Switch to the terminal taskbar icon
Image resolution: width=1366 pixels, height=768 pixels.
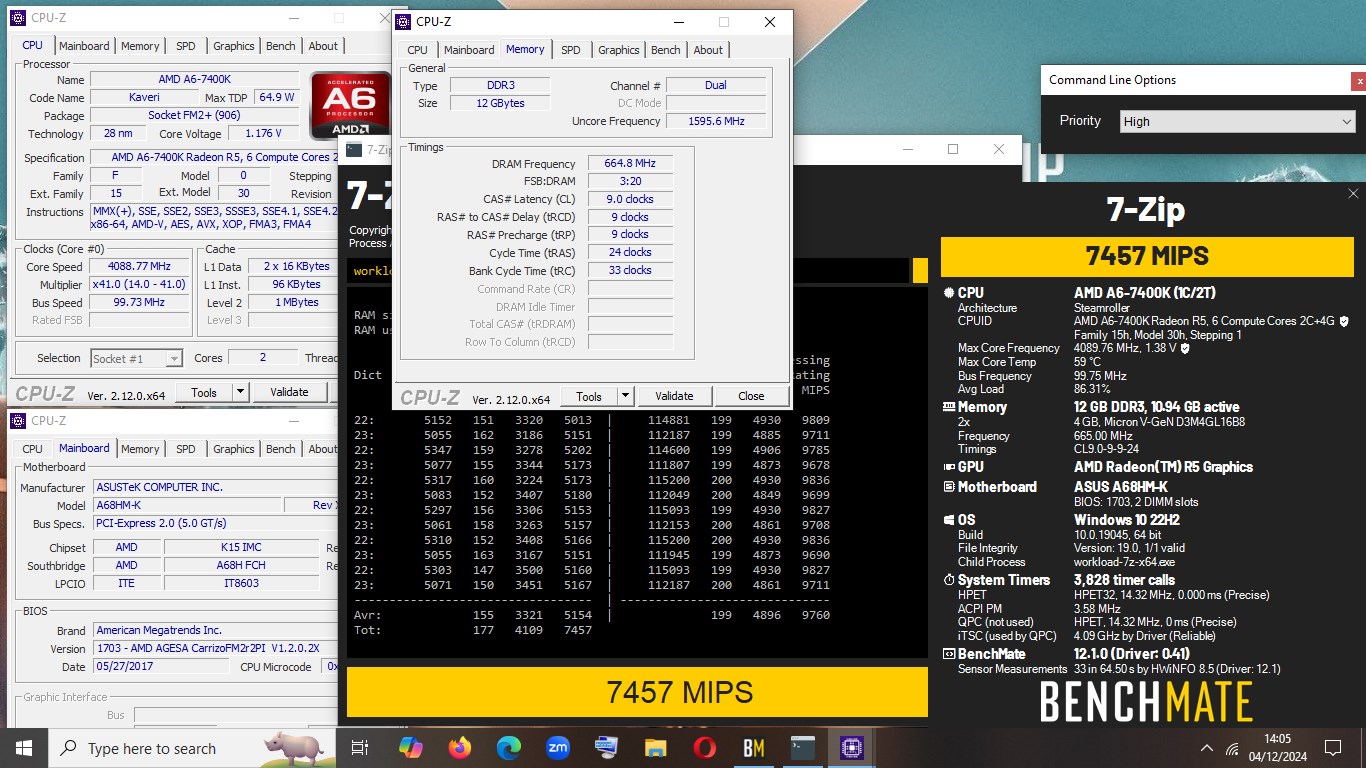[x=802, y=747]
